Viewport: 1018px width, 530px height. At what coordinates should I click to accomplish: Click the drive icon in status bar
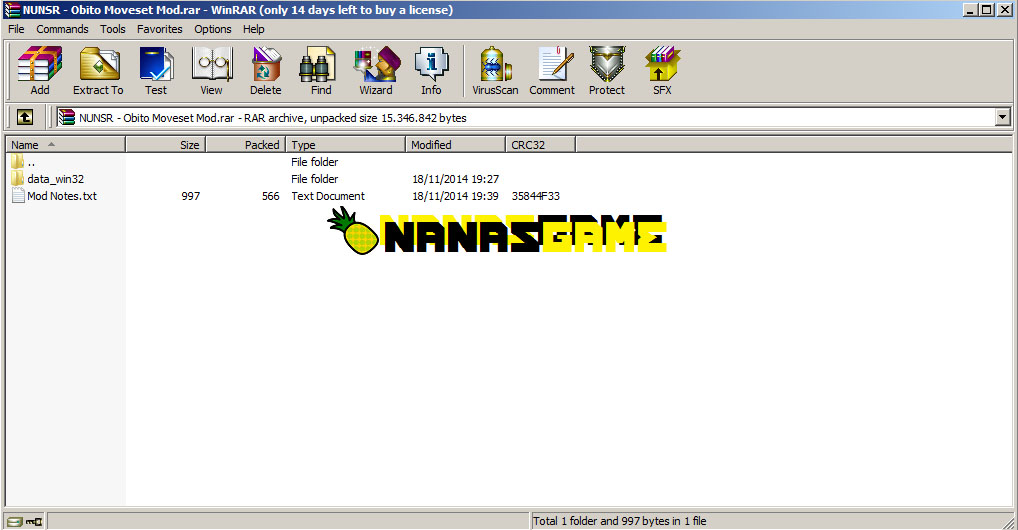[x=14, y=521]
